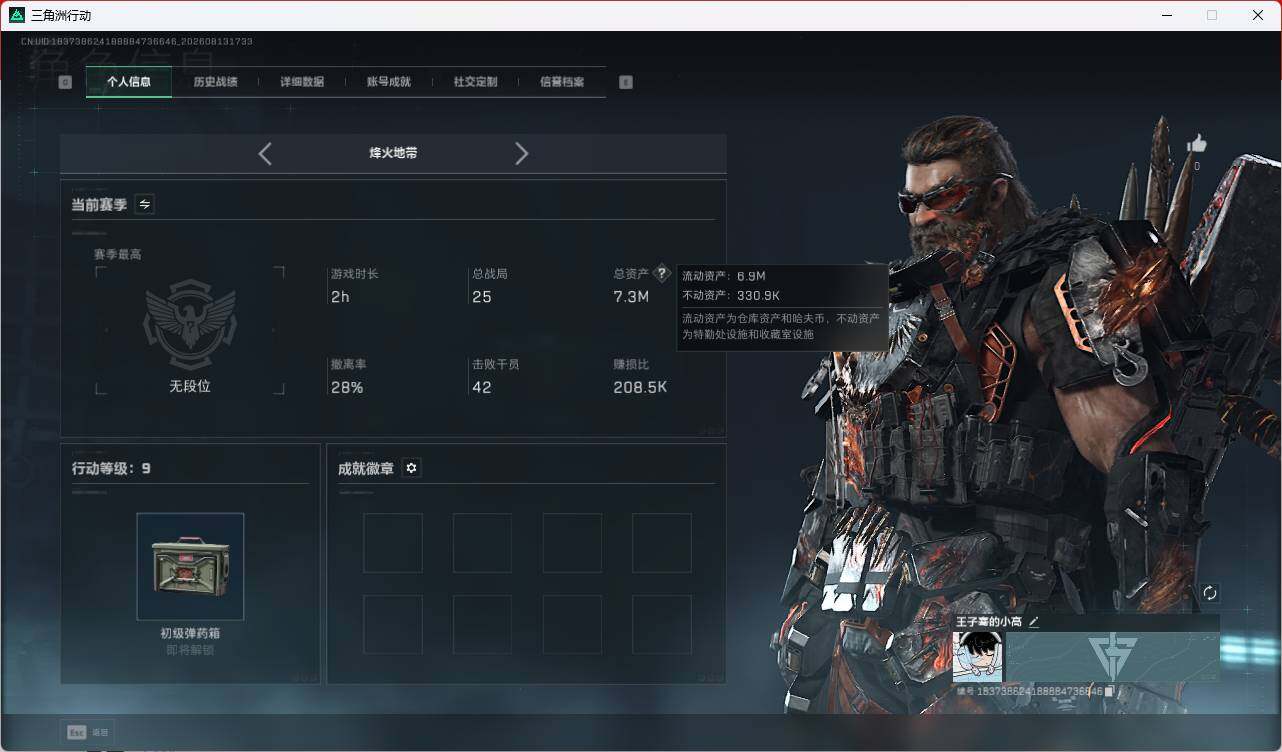Click the 三角洲行动 app icon in title bar
This screenshot has height=752, width=1282.
pos(16,15)
